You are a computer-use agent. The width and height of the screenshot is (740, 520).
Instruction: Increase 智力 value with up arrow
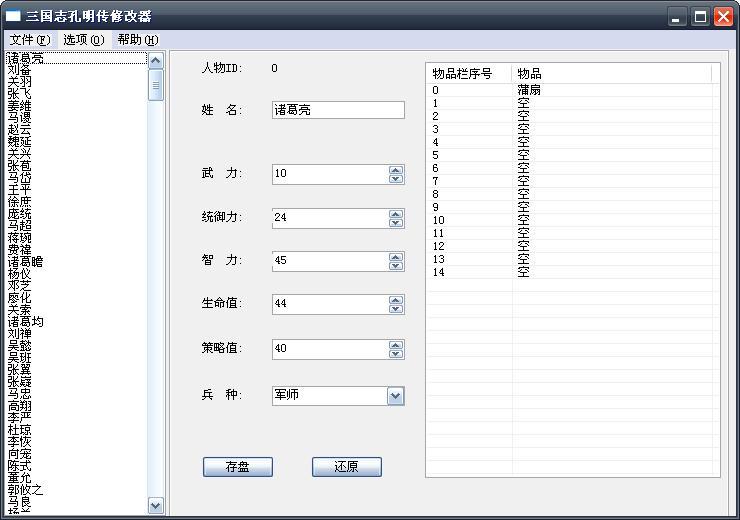pos(396,256)
